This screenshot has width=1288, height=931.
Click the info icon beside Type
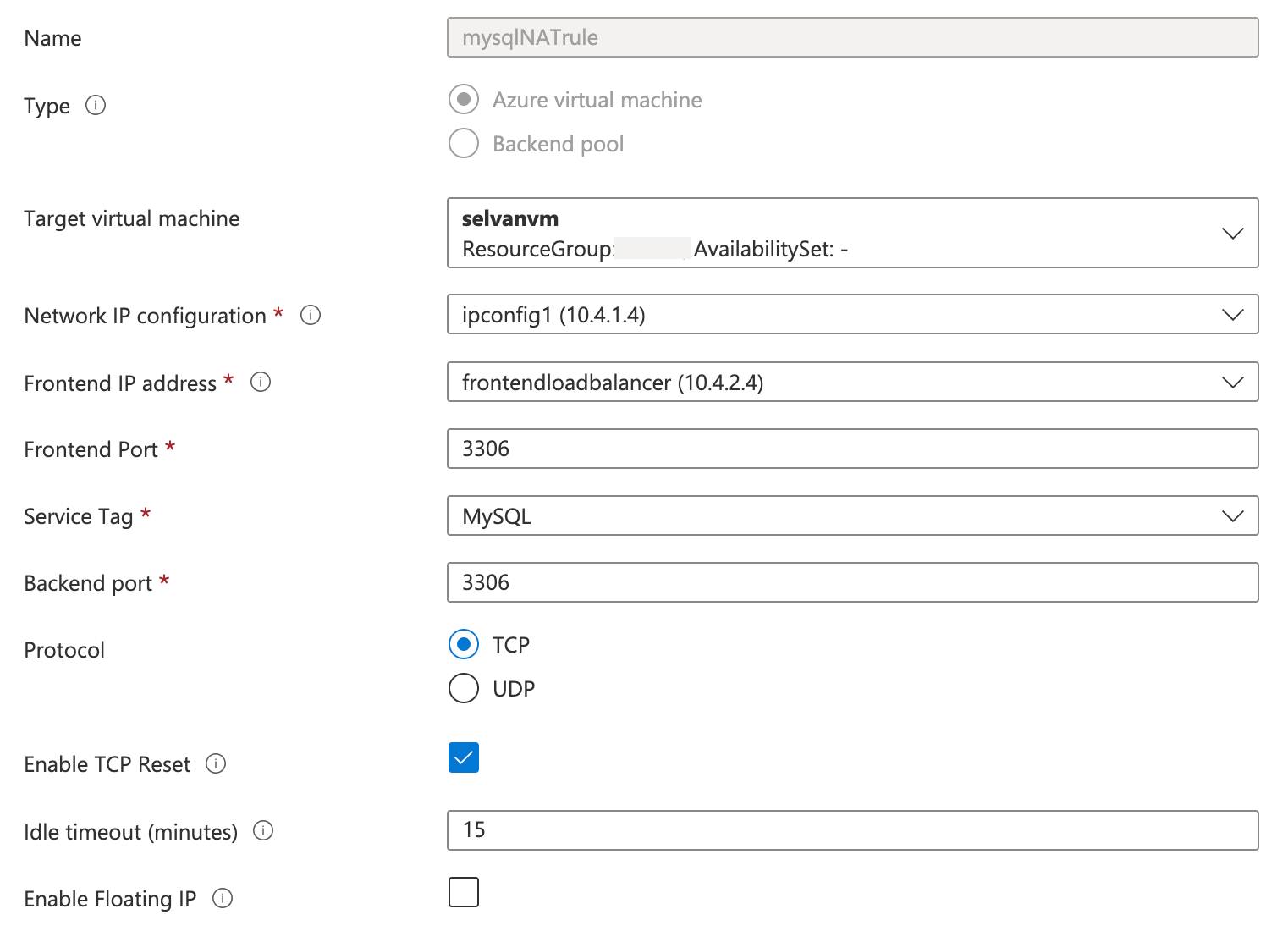point(96,105)
